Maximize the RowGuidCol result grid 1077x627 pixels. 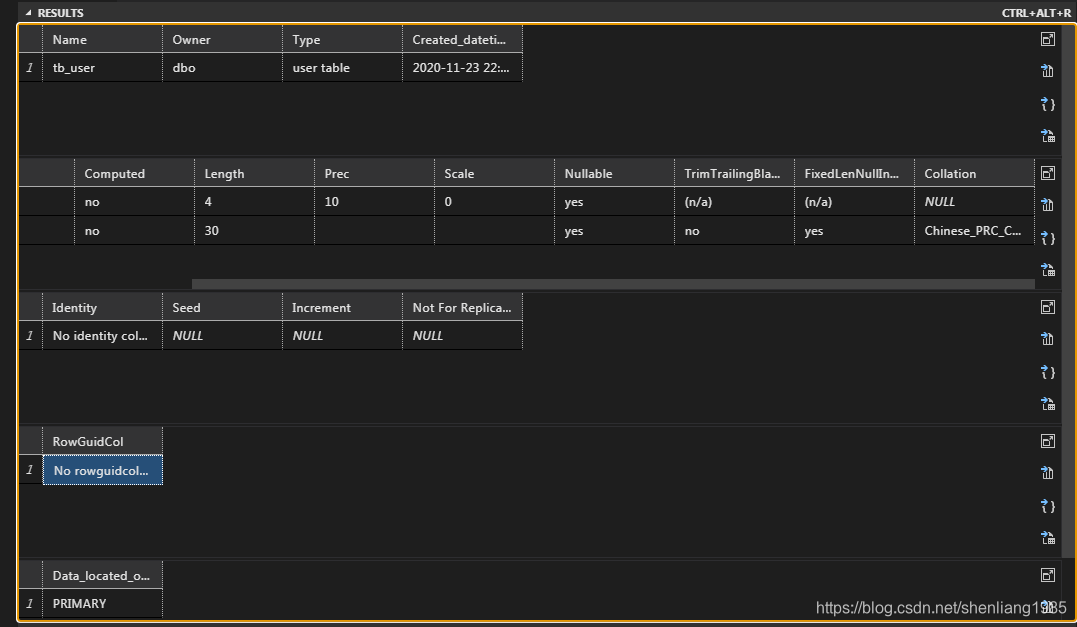(1047, 441)
